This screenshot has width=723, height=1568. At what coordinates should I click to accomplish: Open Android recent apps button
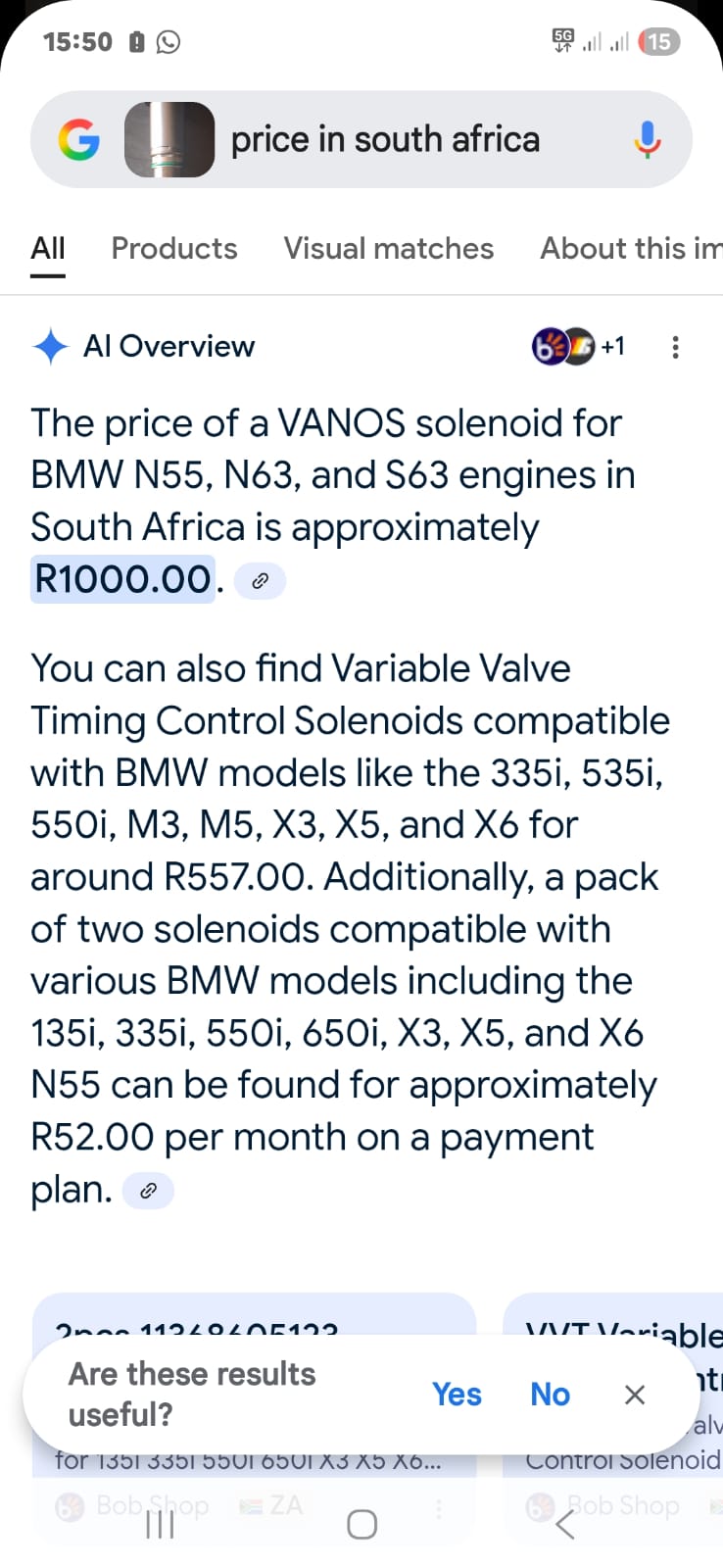point(160,1524)
